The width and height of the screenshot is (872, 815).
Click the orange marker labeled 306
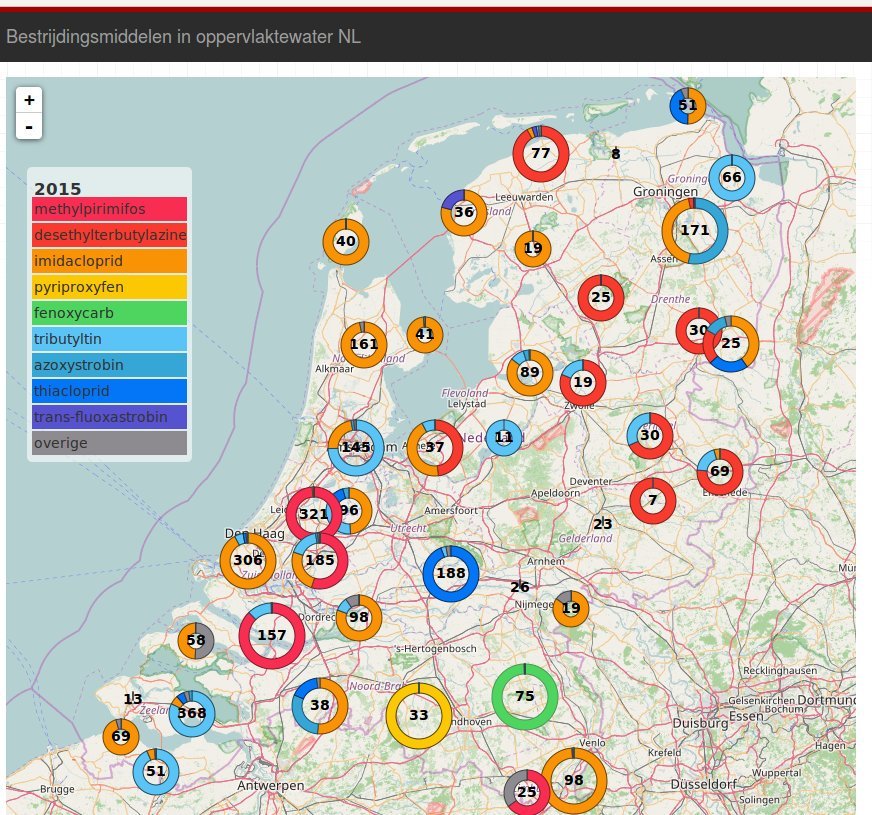click(247, 560)
